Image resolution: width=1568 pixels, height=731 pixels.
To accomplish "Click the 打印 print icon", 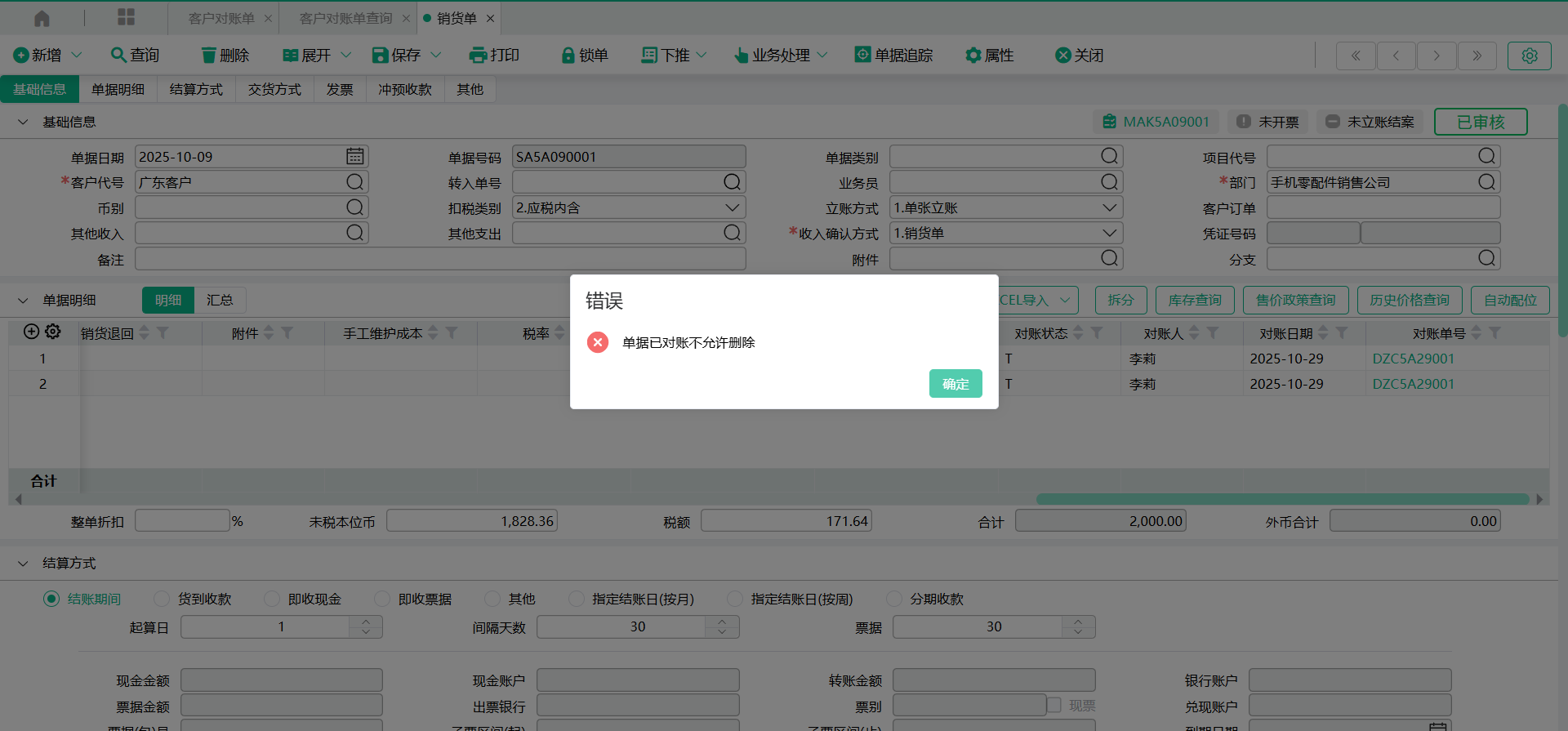I will tap(478, 56).
